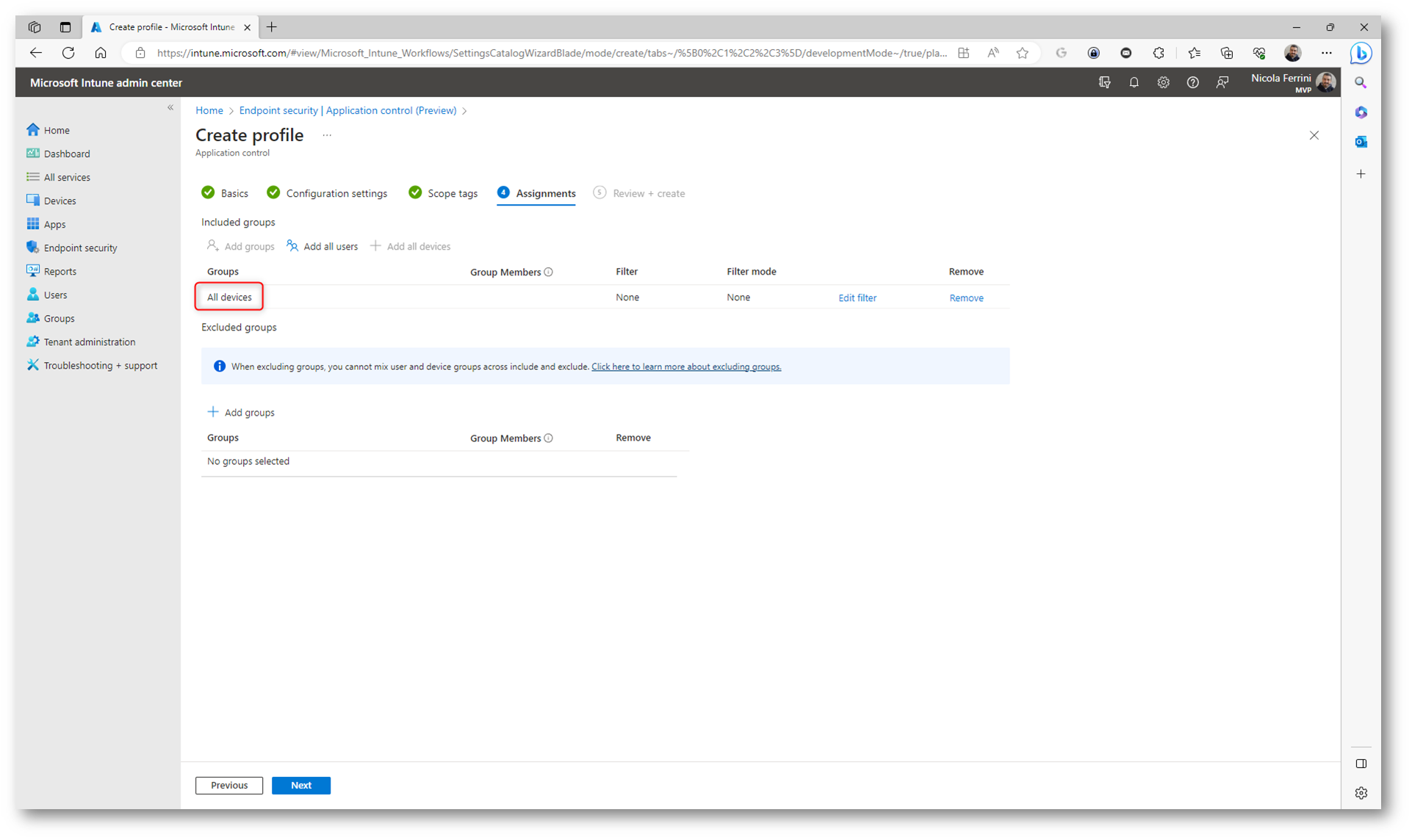Add an app to the Edge sidebar
The image size is (1412, 840).
pos(1361,174)
